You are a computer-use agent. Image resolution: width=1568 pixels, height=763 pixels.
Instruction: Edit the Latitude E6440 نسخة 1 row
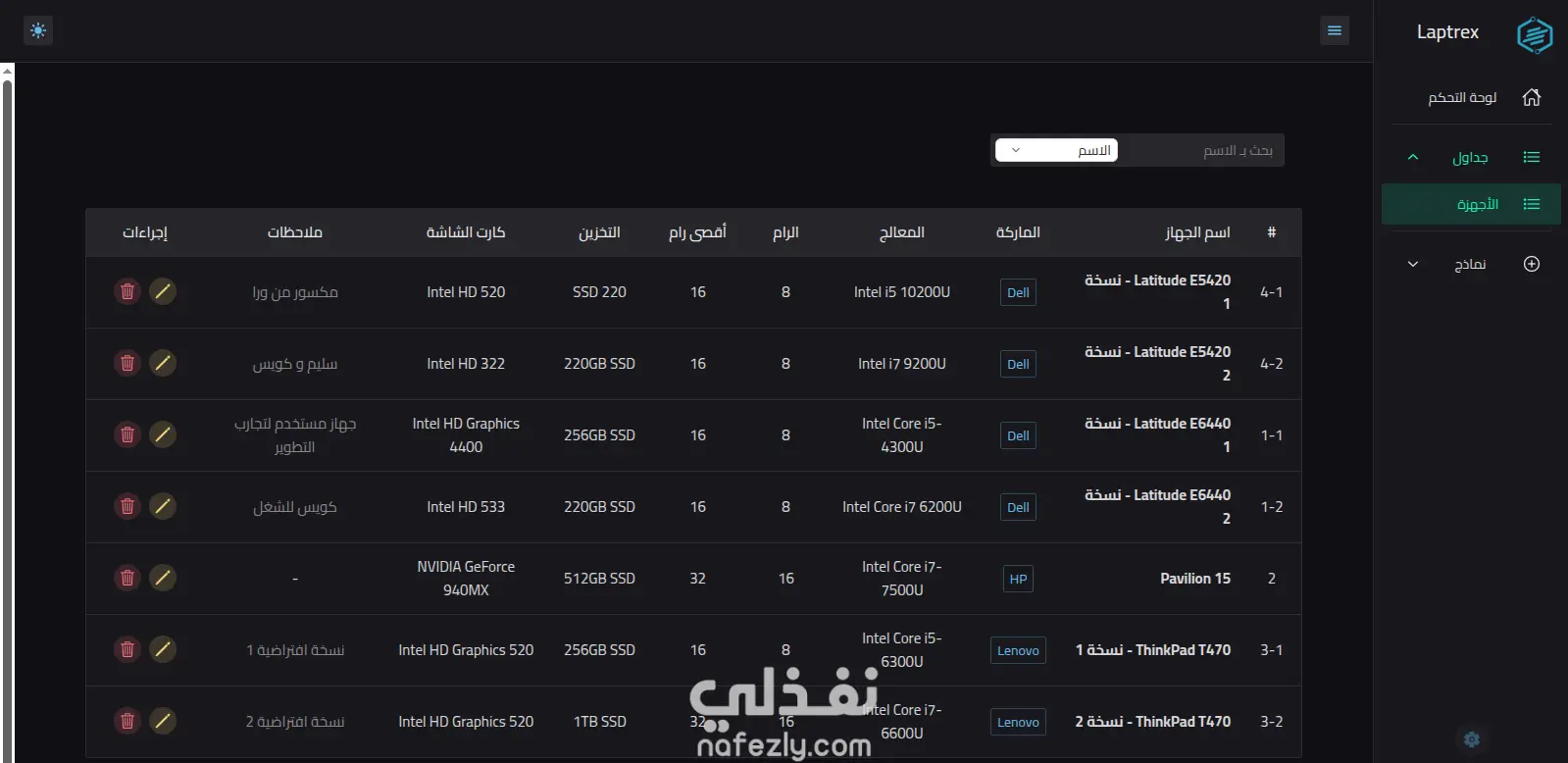(x=163, y=434)
